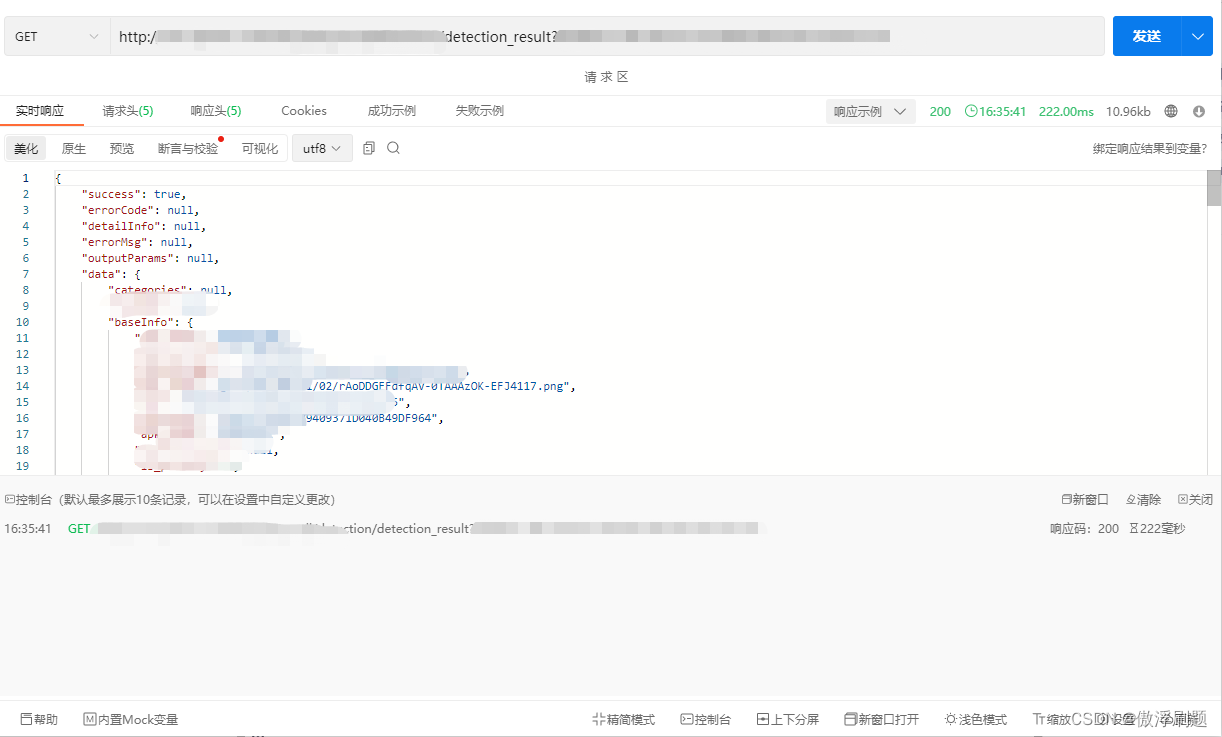This screenshot has height=737, width=1222.
Task: Open response search with the magnifier icon
Action: 393,147
